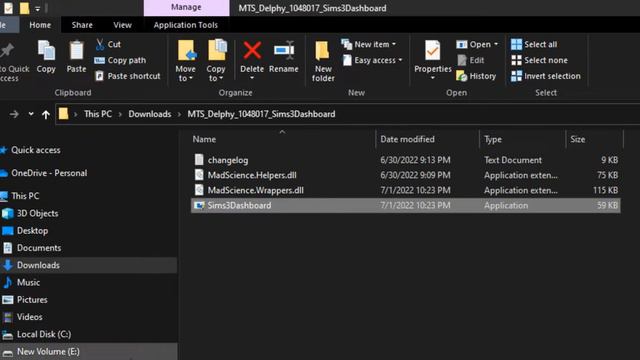This screenshot has height=360, width=640.
Task: Expand the Properties dropdown arrow
Action: coord(433,78)
